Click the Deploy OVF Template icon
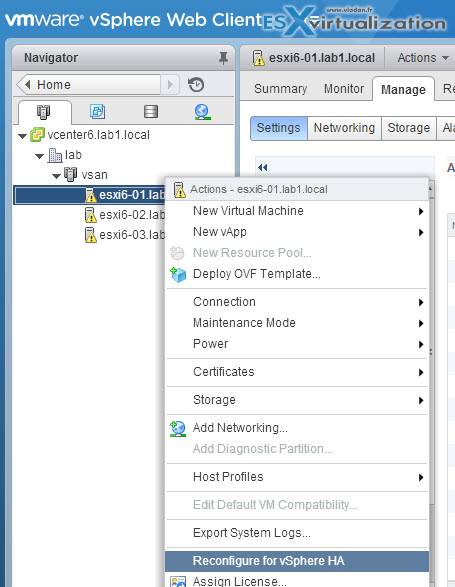Viewport: 455px width, 587px height. point(178,274)
